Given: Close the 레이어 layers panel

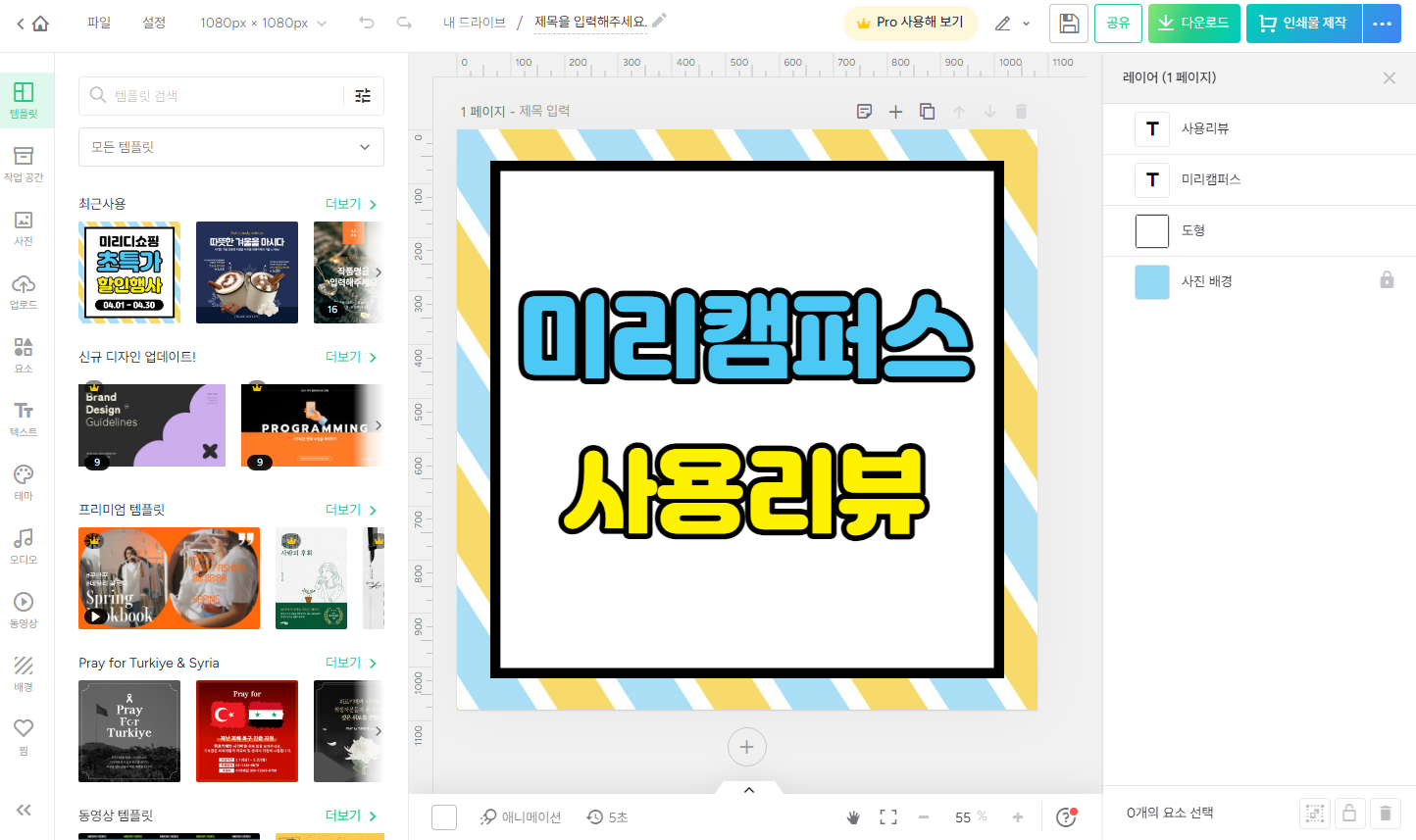Looking at the screenshot, I should (x=1390, y=78).
